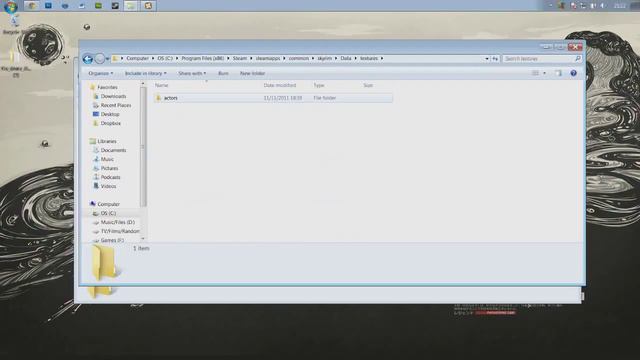Open Steam from the taskbar
This screenshot has width=640, height=360.
click(x=115, y=6)
